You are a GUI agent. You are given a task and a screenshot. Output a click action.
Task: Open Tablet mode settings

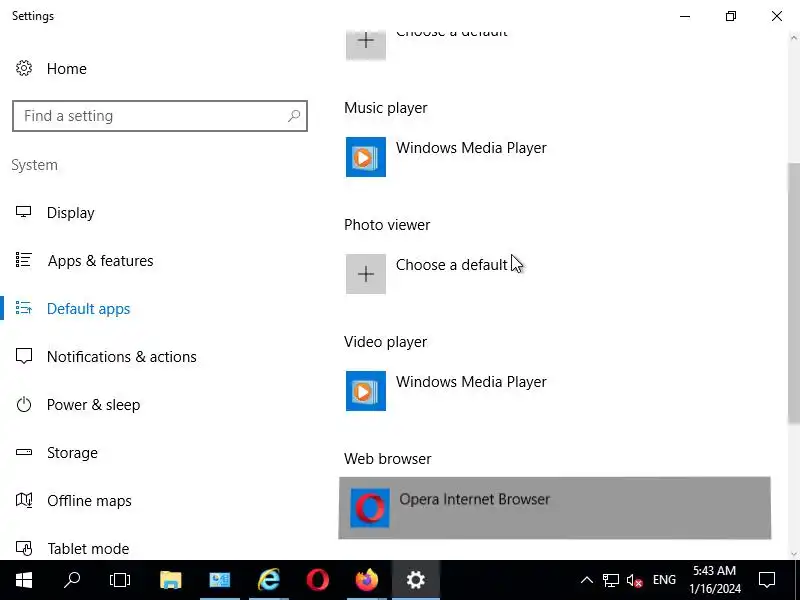[x=88, y=548]
